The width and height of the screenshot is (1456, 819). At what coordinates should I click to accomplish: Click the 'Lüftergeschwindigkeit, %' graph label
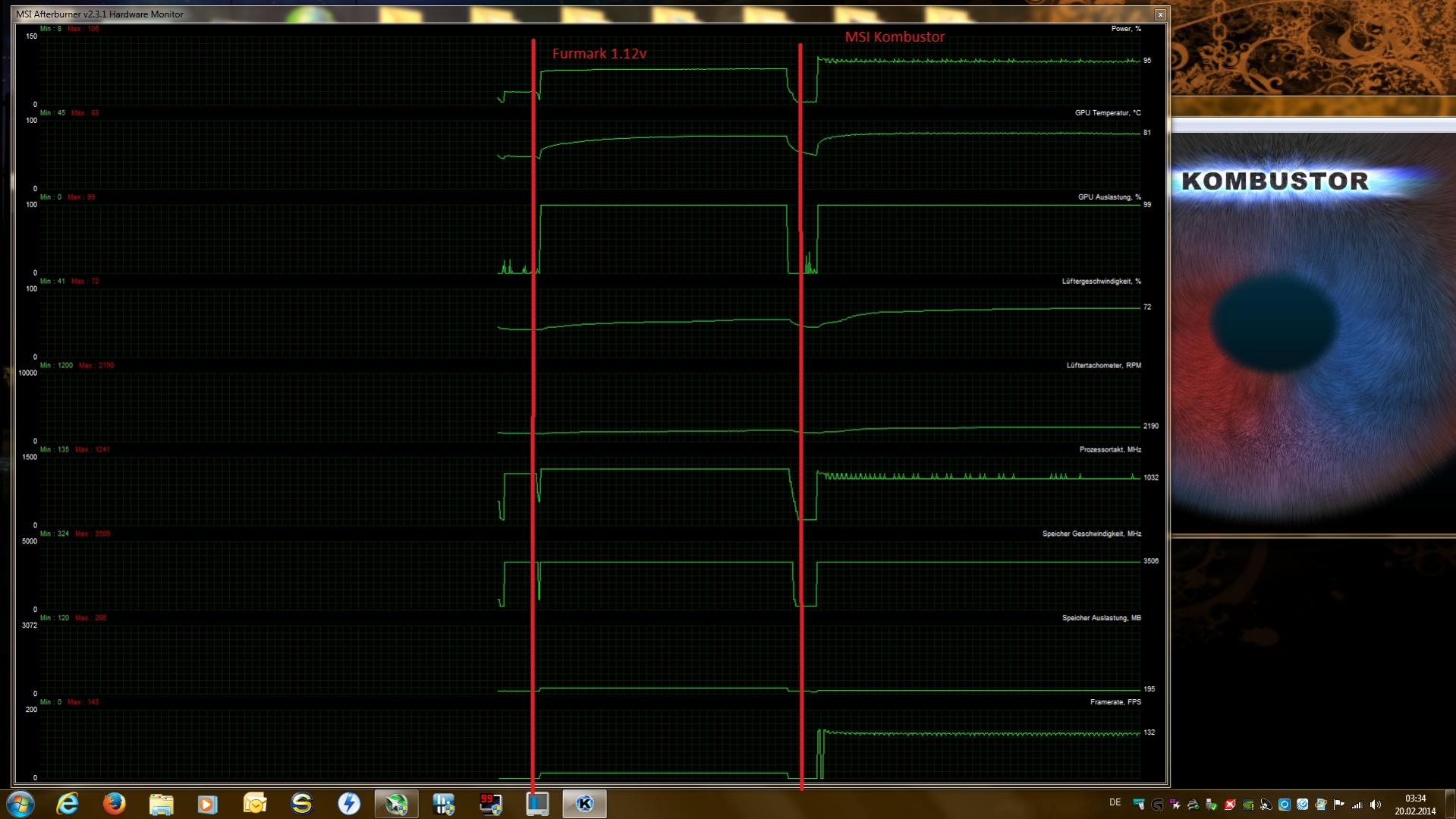(x=1102, y=282)
